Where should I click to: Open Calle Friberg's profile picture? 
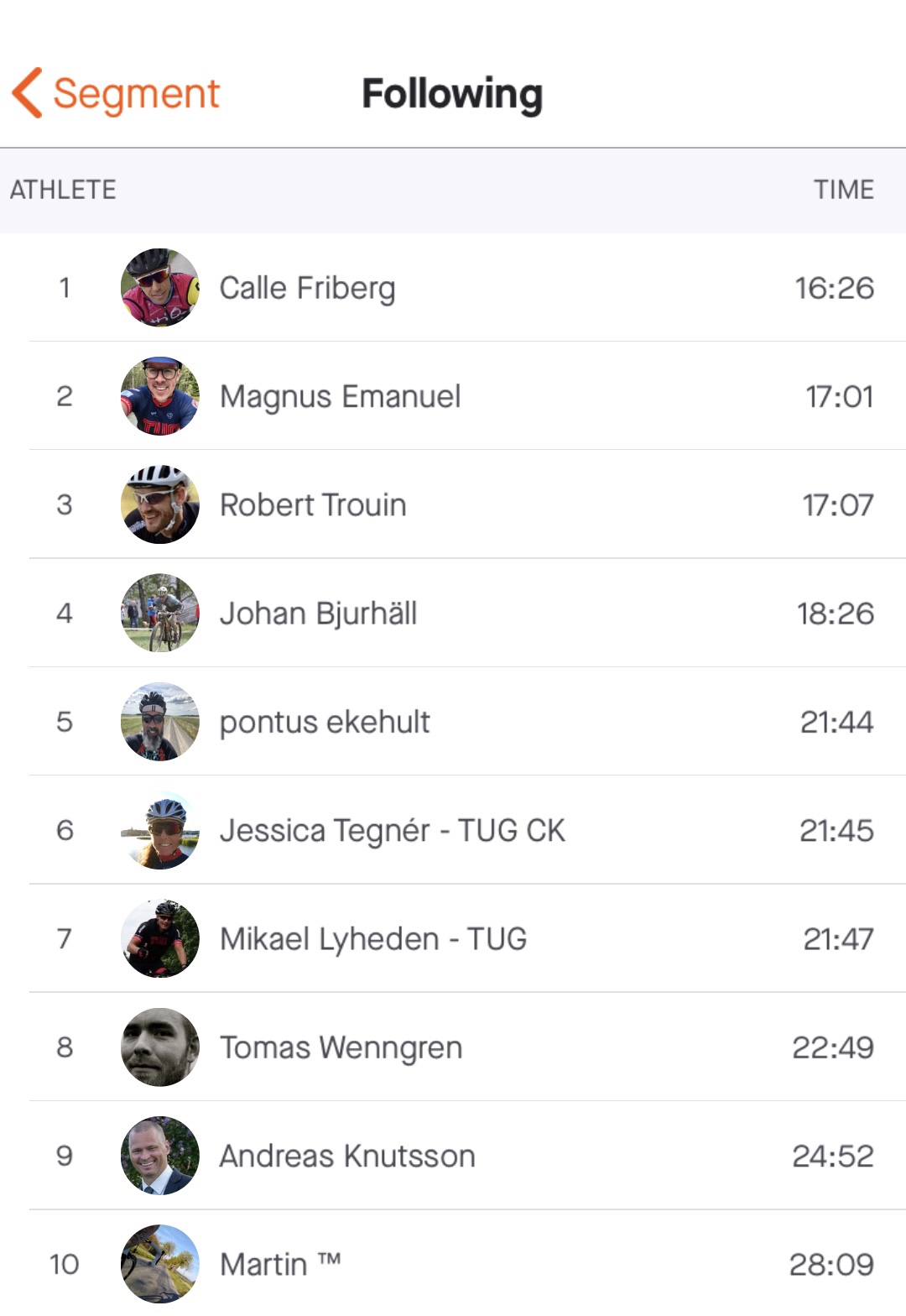(160, 288)
